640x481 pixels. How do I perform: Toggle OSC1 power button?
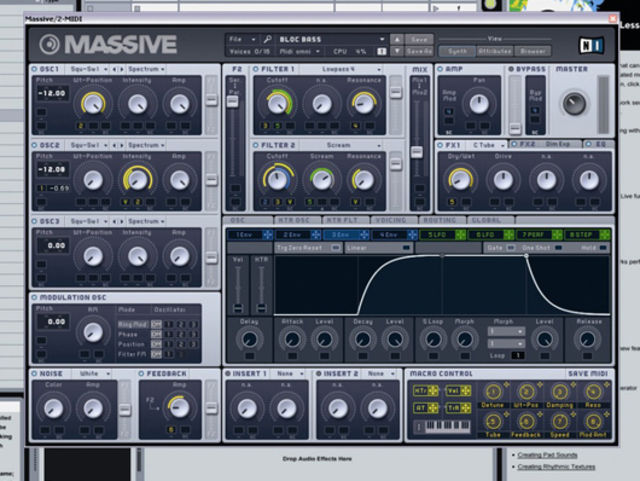34,69
